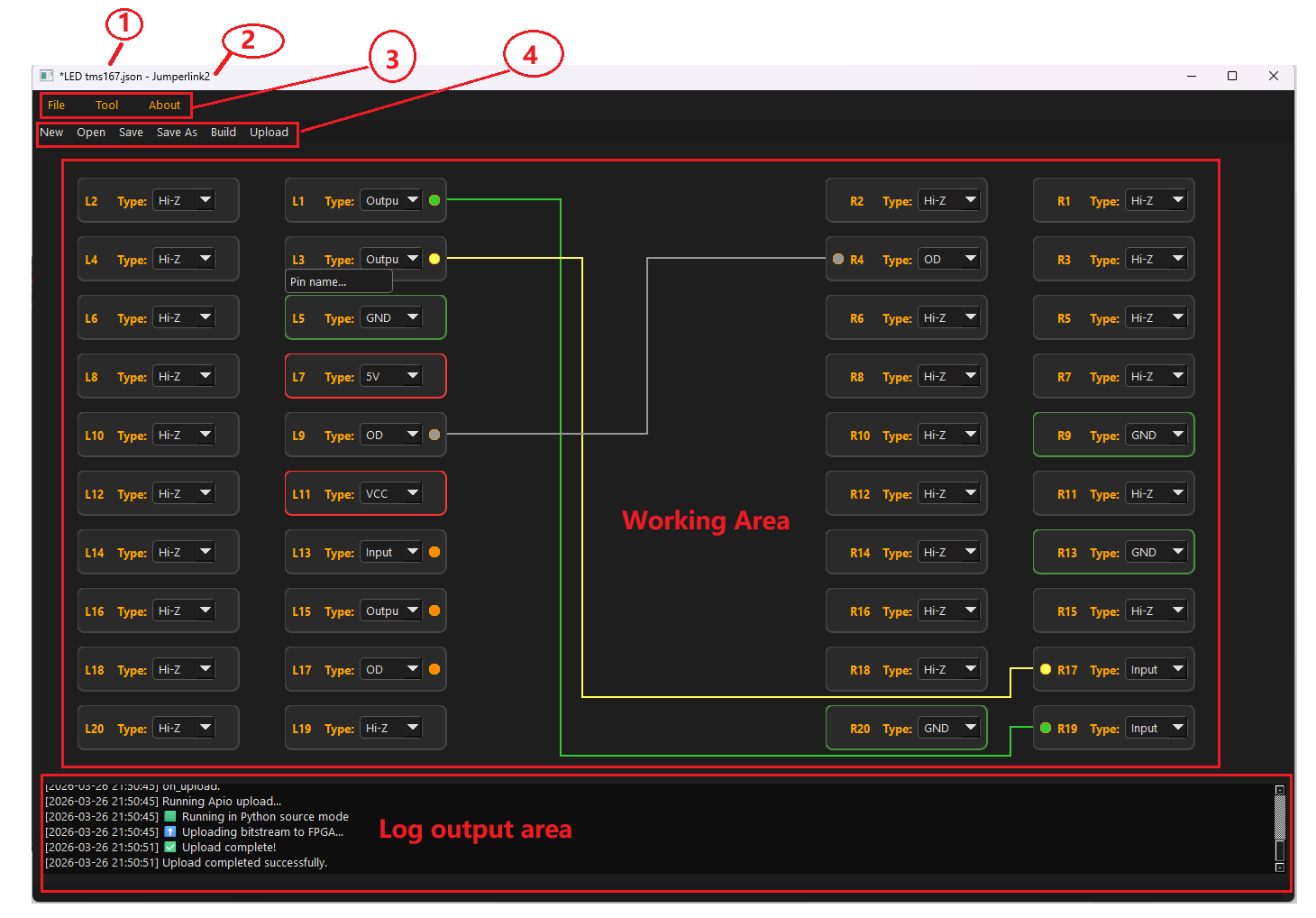Click the yellow connection dot on pin L3
Image resolution: width=1316 pixels, height=918 pixels.
434,259
